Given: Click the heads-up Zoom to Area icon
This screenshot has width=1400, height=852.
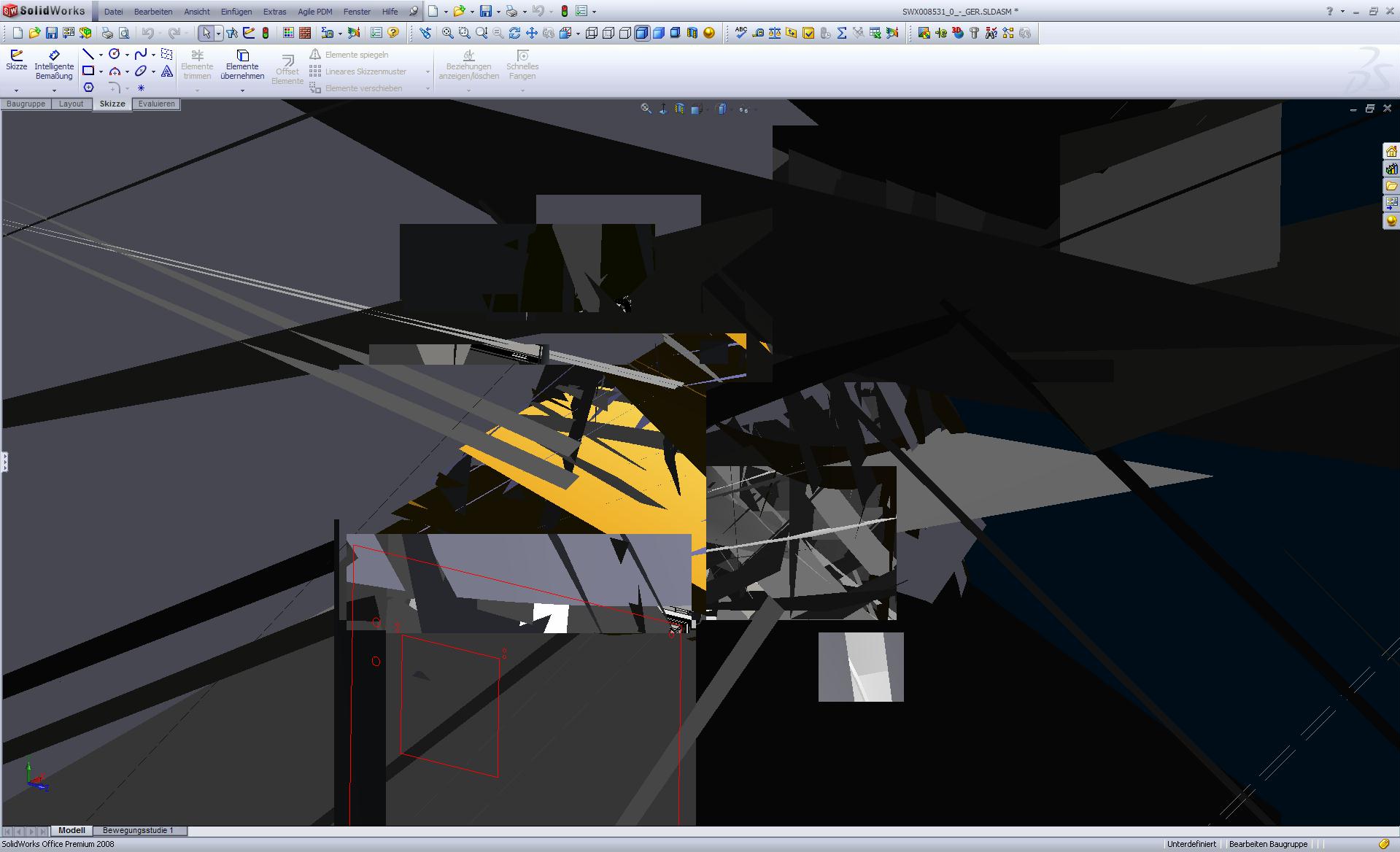Looking at the screenshot, I should [646, 109].
